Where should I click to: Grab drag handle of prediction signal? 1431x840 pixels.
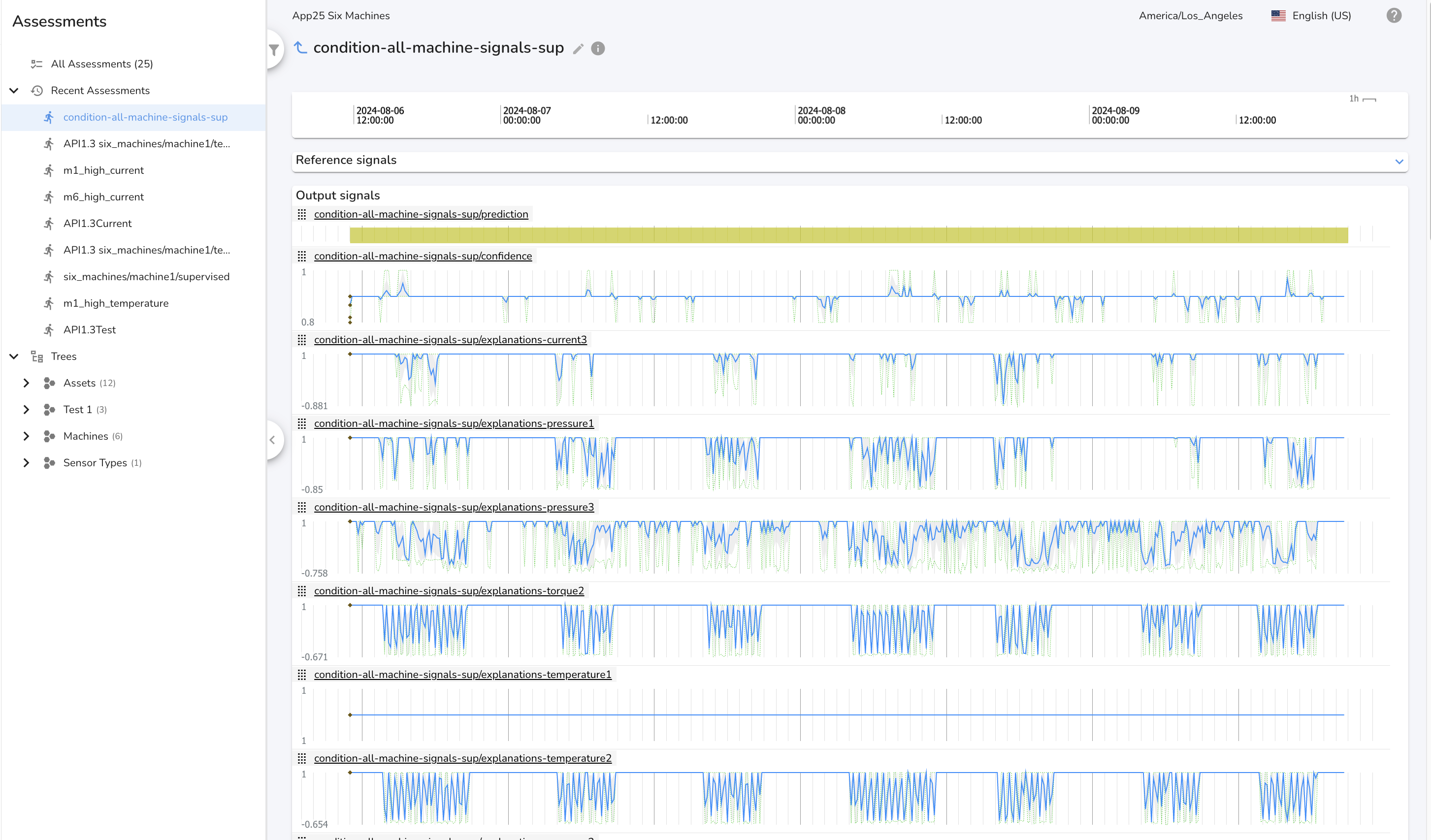pos(302,215)
